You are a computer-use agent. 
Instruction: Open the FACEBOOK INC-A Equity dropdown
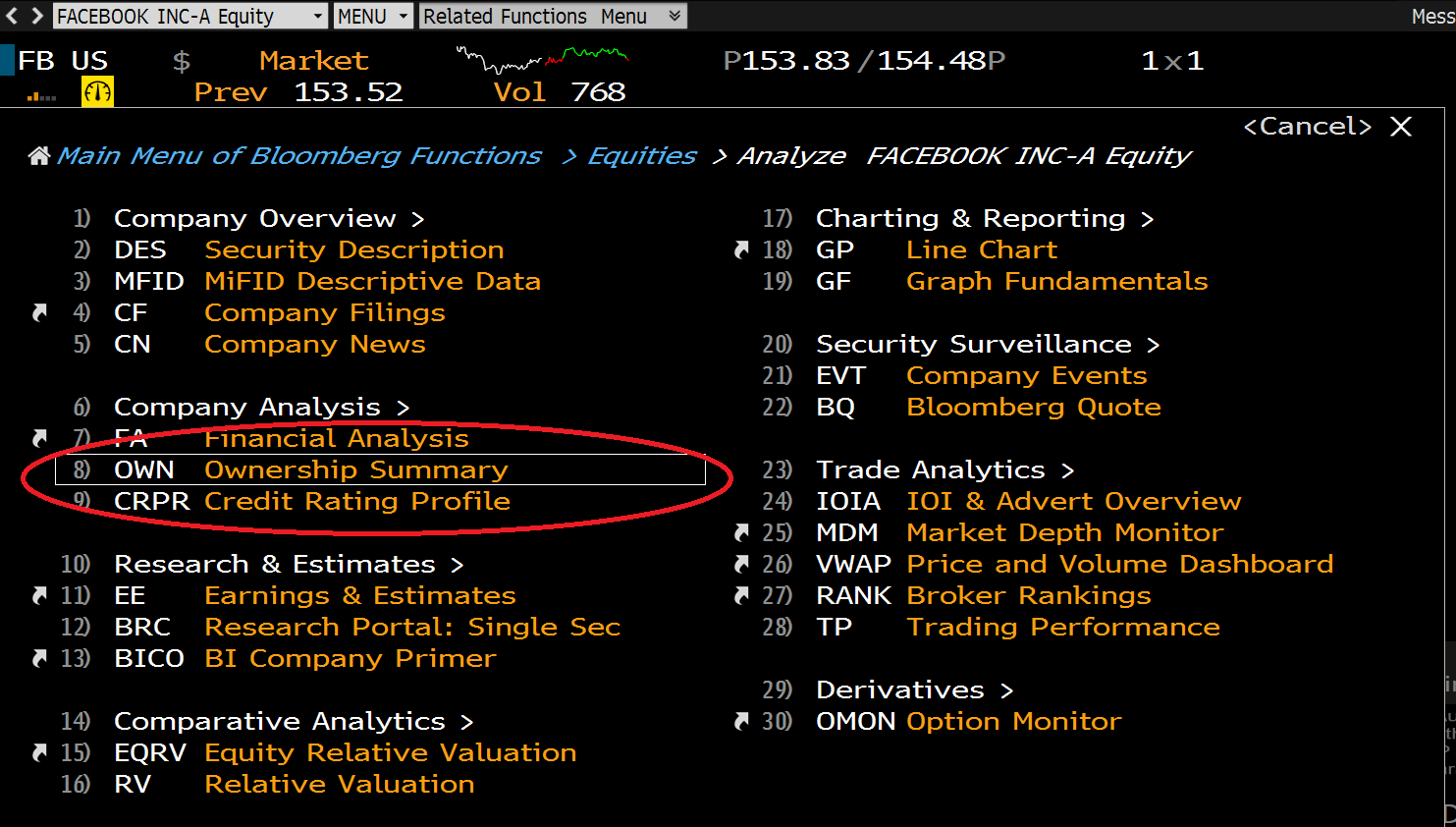point(189,17)
